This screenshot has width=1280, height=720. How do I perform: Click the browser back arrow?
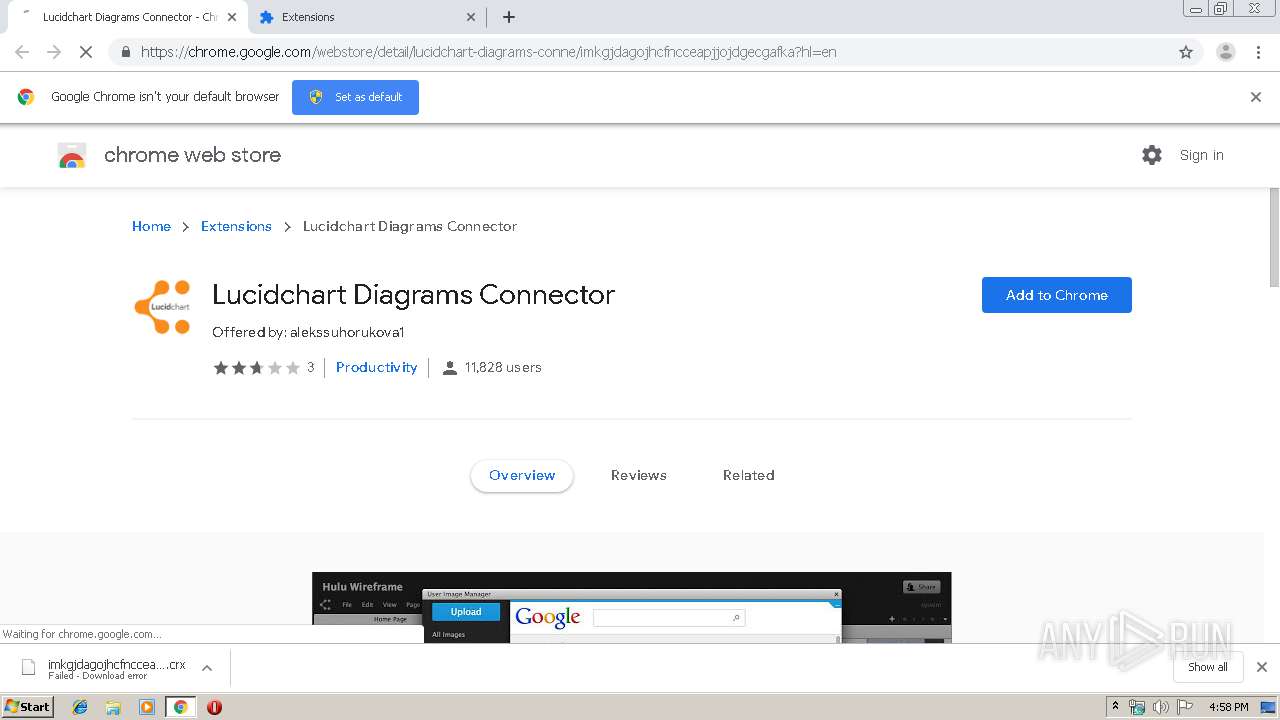coord(22,52)
